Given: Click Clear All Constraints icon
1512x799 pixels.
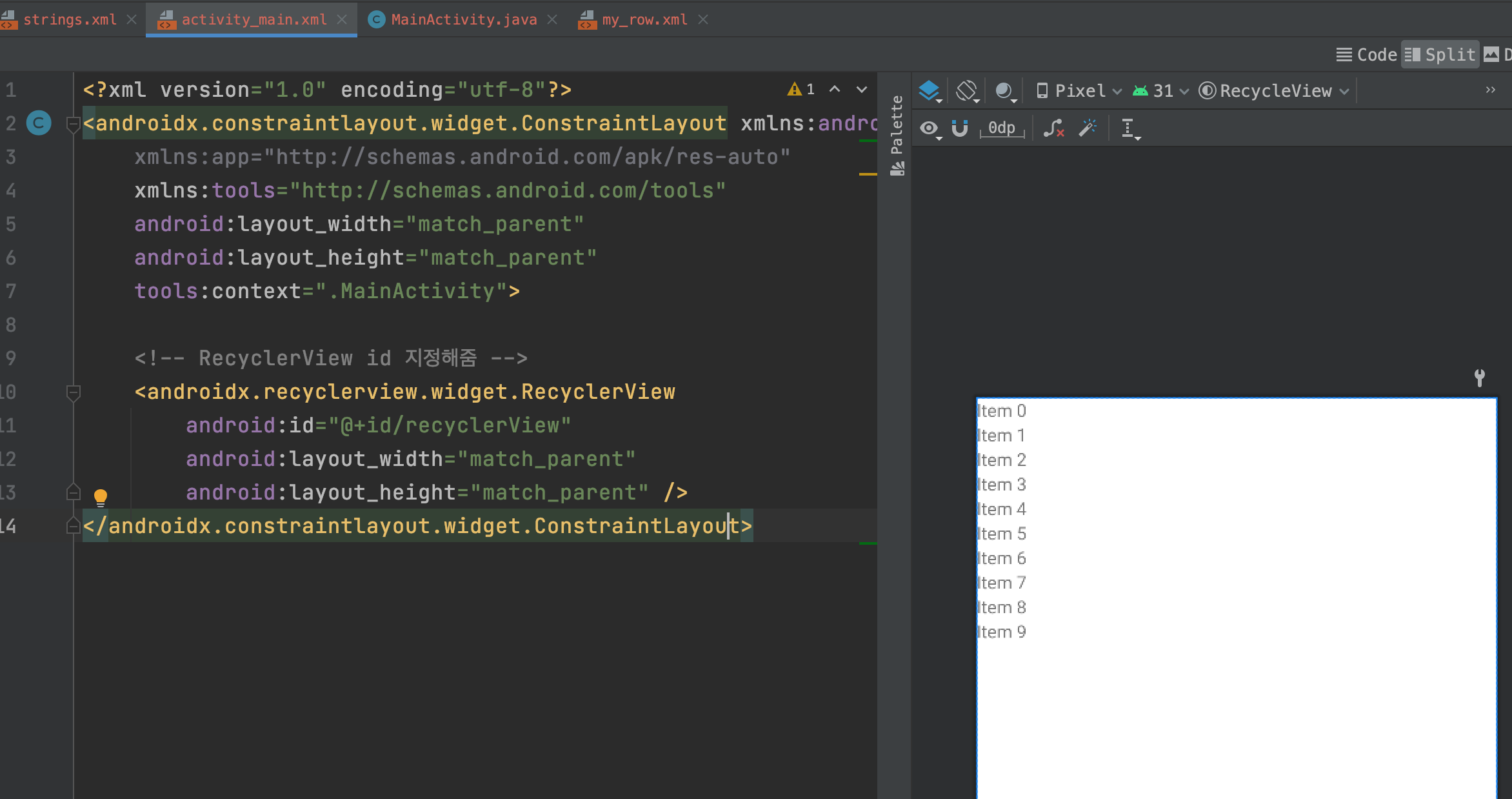Looking at the screenshot, I should pos(1053,128).
